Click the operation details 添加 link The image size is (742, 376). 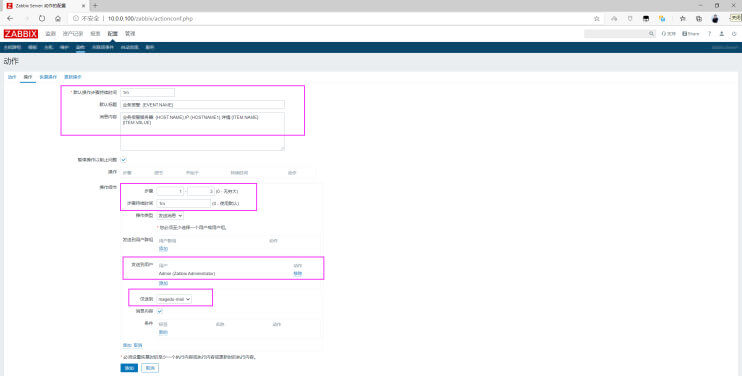[127, 346]
